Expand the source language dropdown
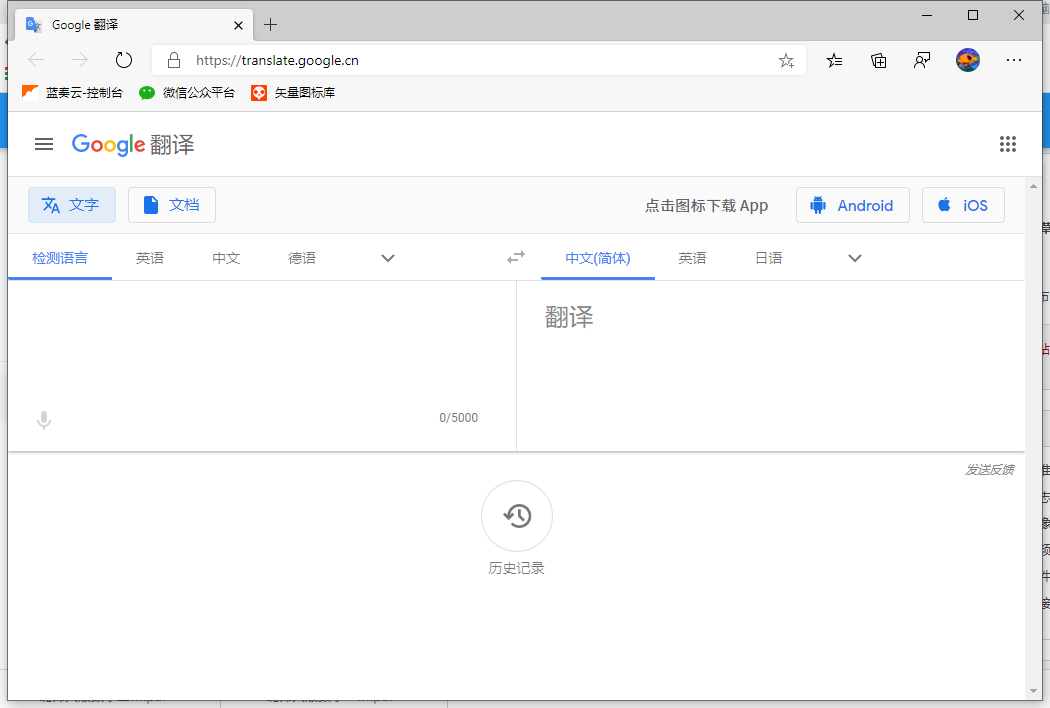 tap(388, 258)
